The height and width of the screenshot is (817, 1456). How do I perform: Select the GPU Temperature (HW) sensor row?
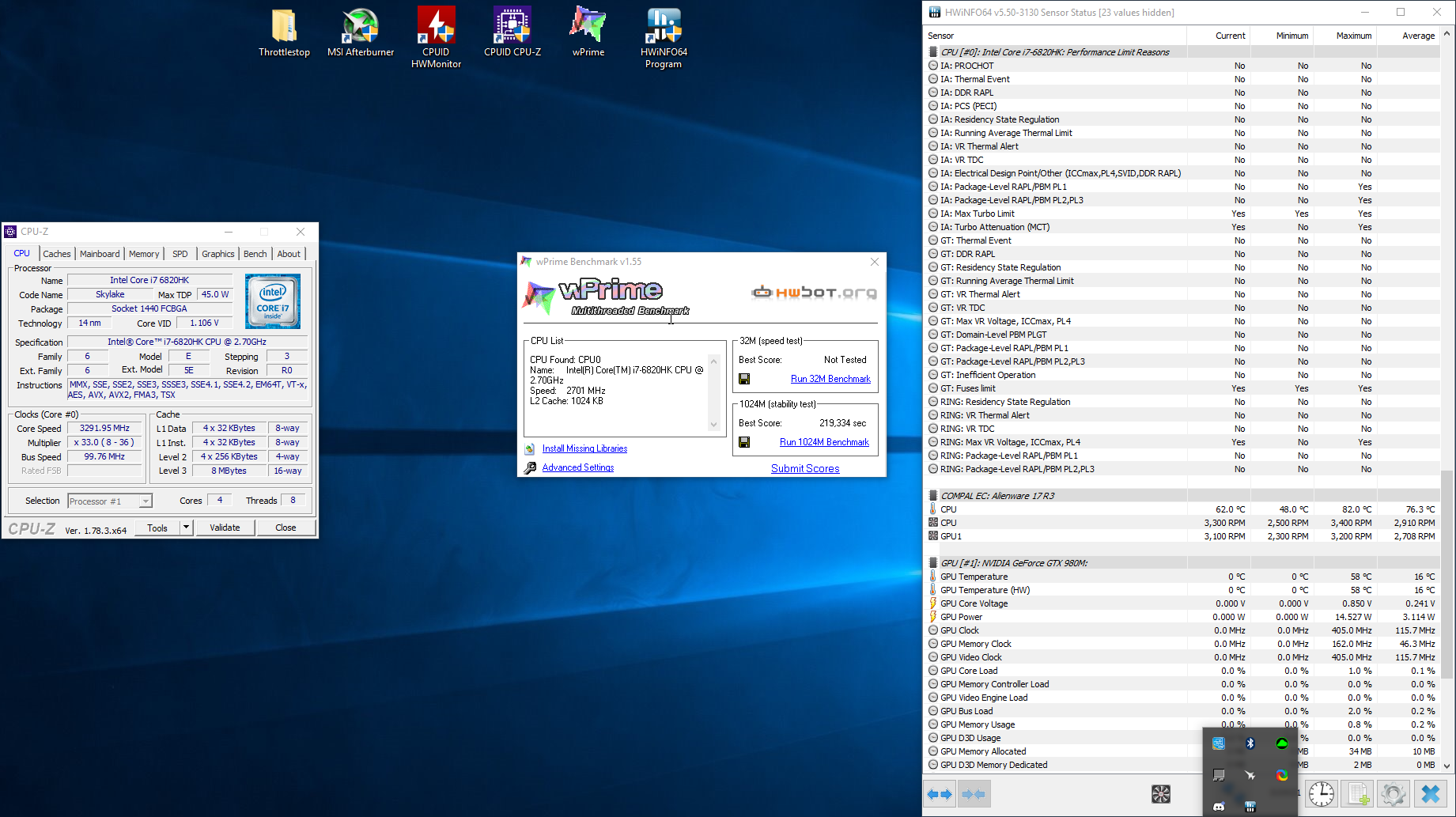point(1183,590)
